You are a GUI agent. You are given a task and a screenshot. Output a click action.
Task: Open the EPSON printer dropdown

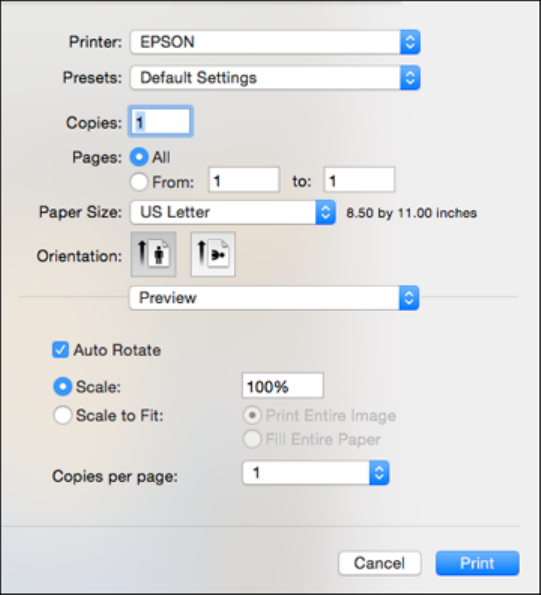[275, 42]
